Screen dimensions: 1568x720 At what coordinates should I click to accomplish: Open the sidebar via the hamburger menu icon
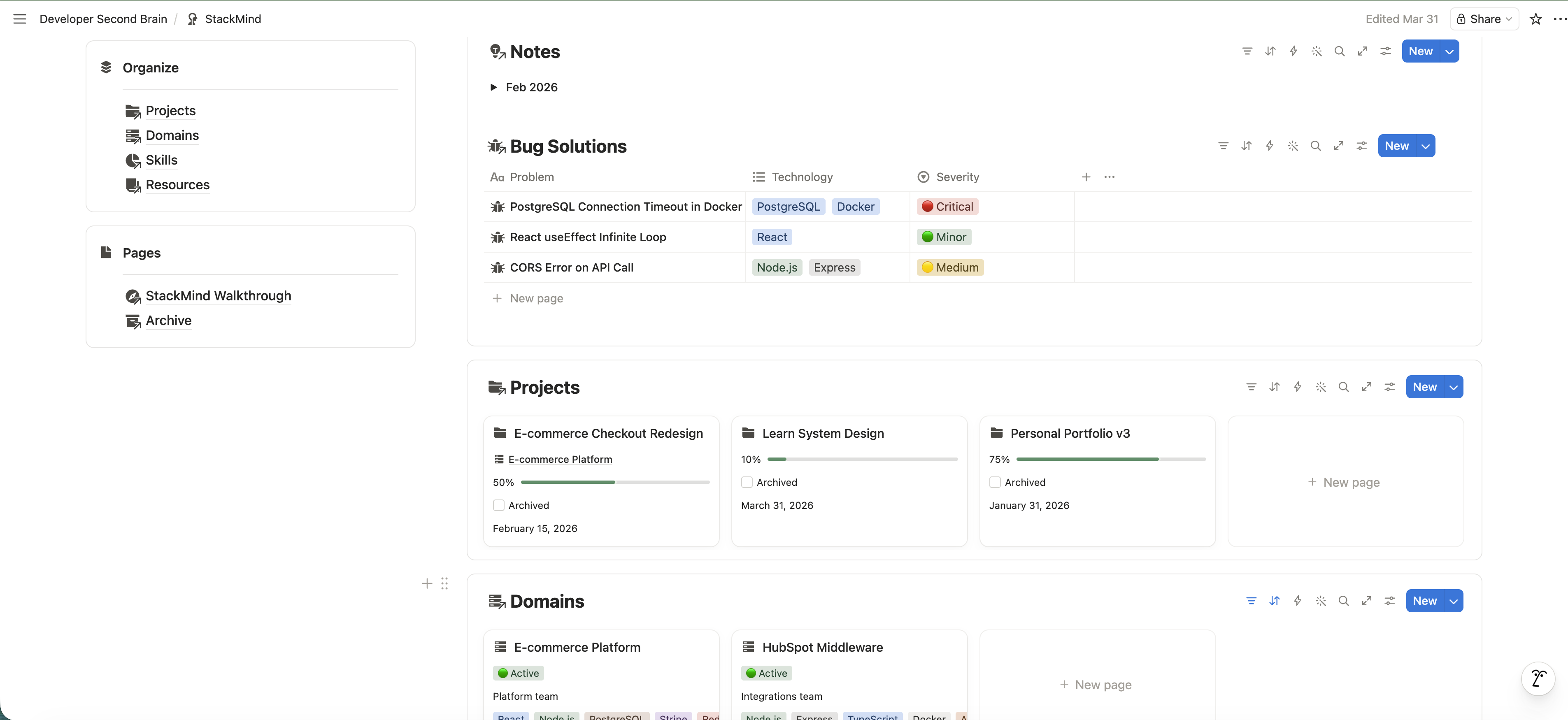pos(19,19)
